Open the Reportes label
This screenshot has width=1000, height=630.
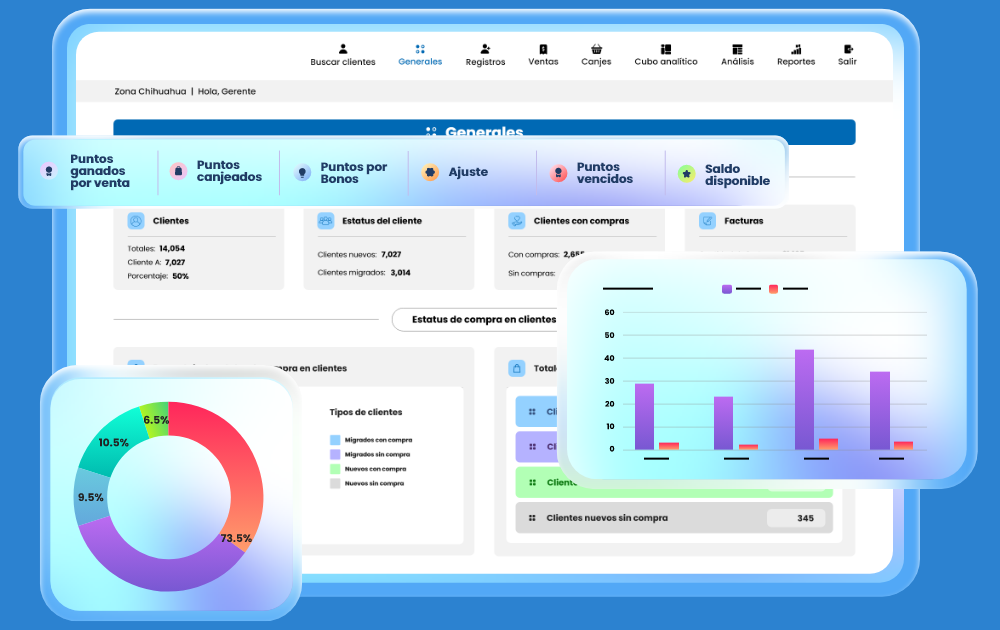796,62
